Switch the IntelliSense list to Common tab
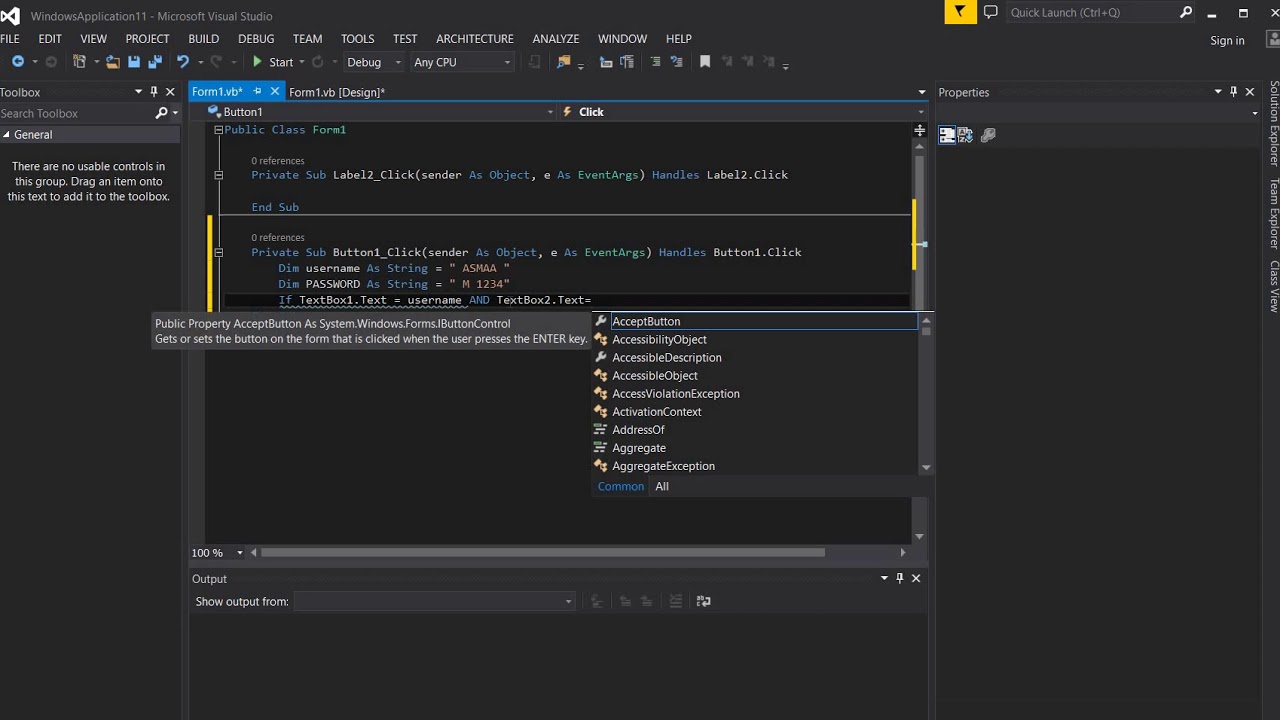 (x=621, y=487)
